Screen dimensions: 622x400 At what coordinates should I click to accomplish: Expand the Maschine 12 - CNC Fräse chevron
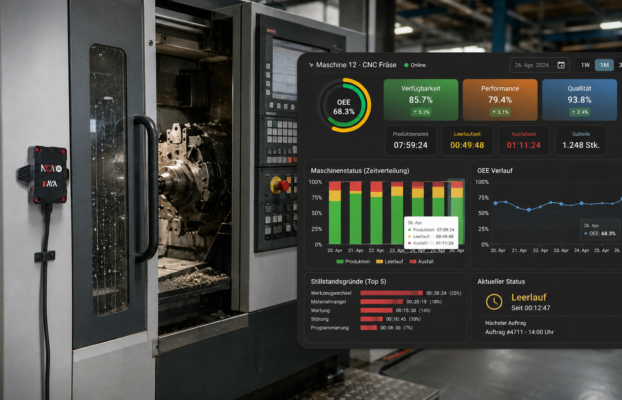coord(311,65)
